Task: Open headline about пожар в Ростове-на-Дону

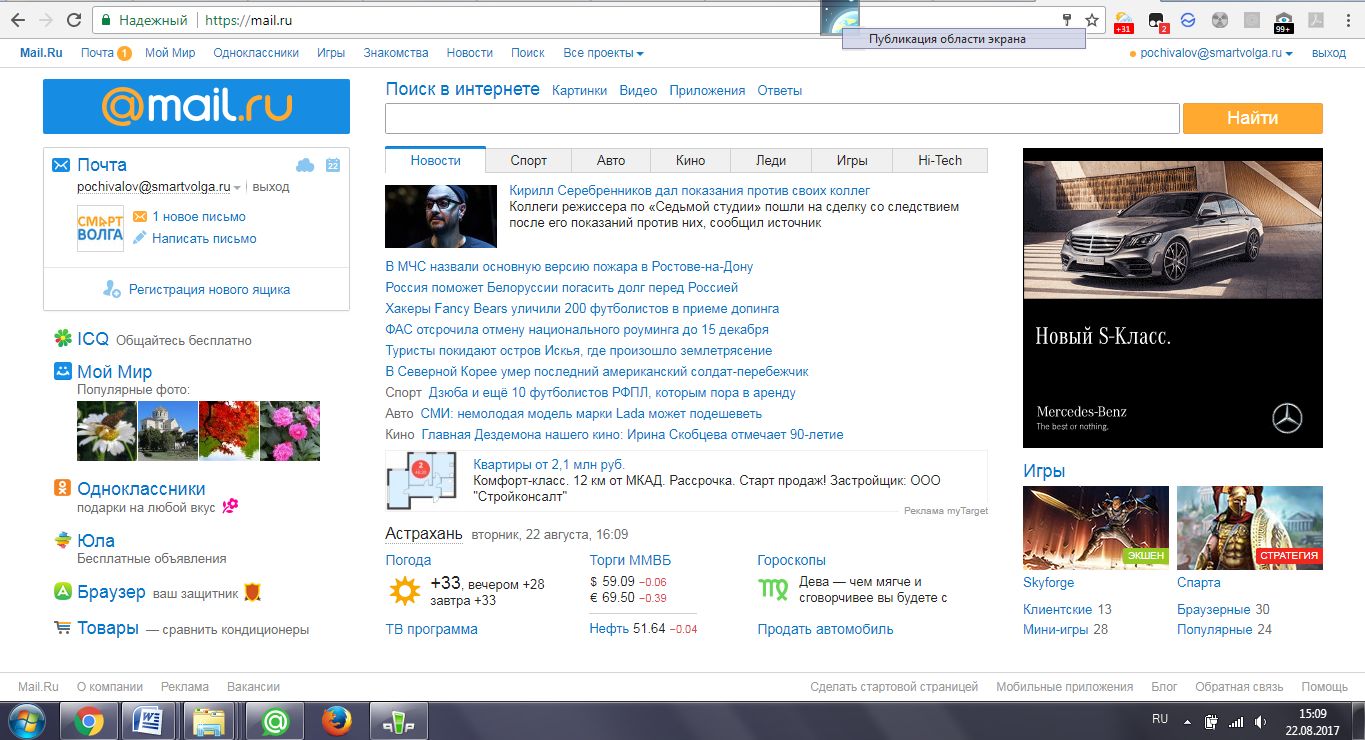Action: coord(569,267)
